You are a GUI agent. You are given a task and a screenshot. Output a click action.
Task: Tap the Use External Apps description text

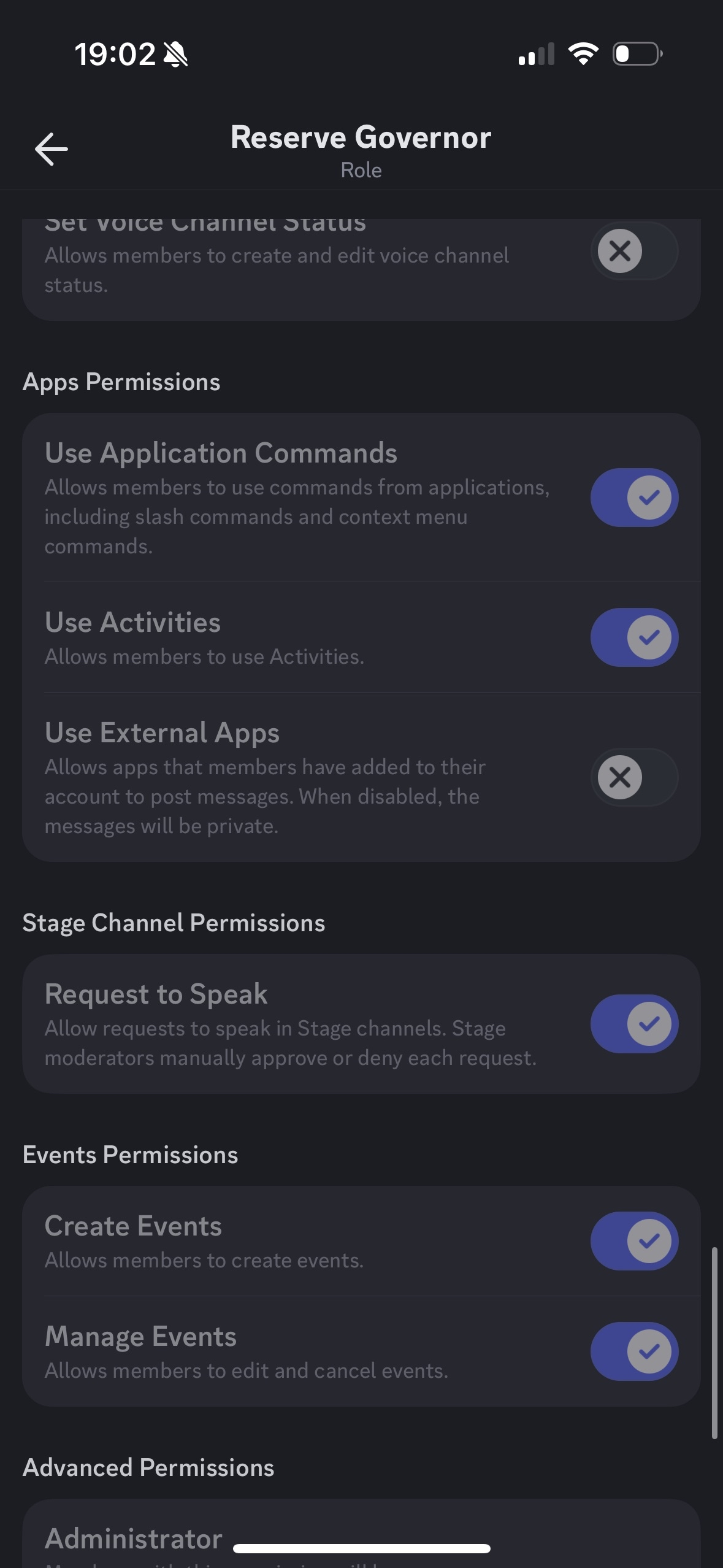(265, 796)
